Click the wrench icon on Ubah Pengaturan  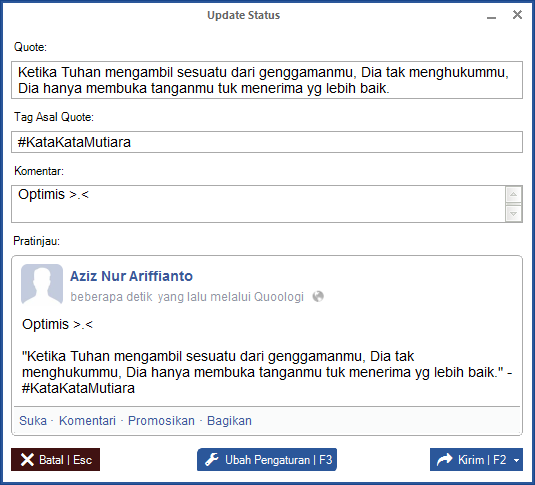pyautogui.click(x=212, y=459)
